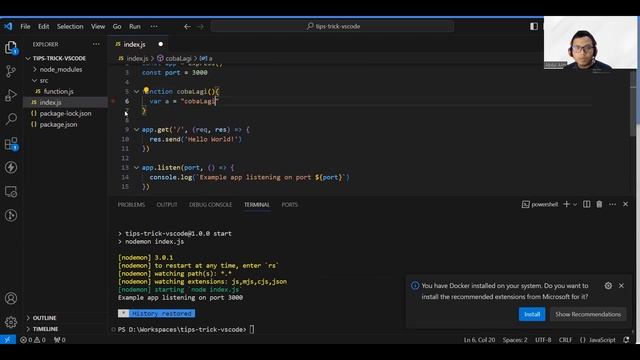
Task: Click Install in Docker notification
Action: [x=532, y=314]
